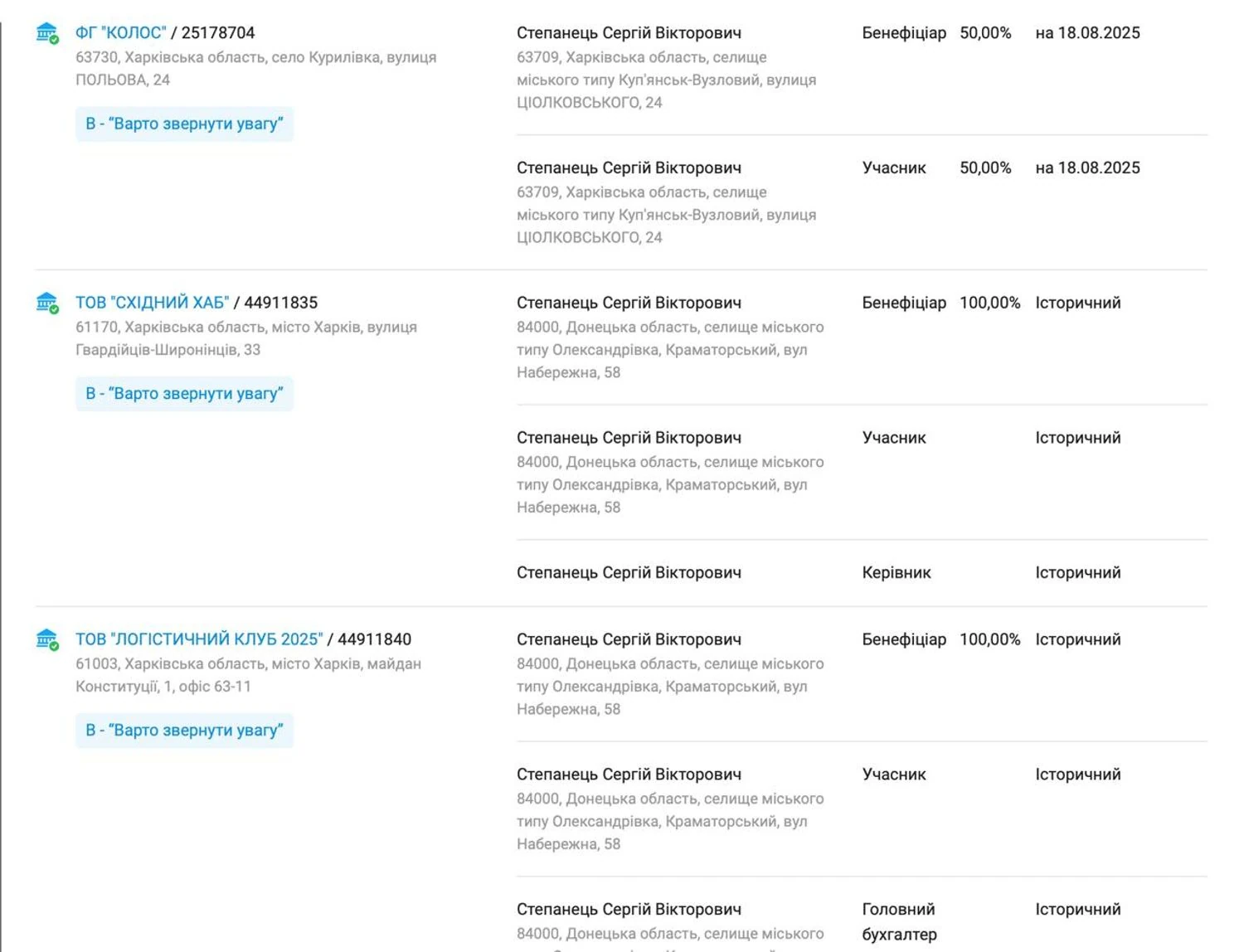The width and height of the screenshot is (1244, 952).
Task: Open ТОВ "ЛОГІСТИЧНИЙ КЛУБ 2025" company page
Action: [199, 639]
